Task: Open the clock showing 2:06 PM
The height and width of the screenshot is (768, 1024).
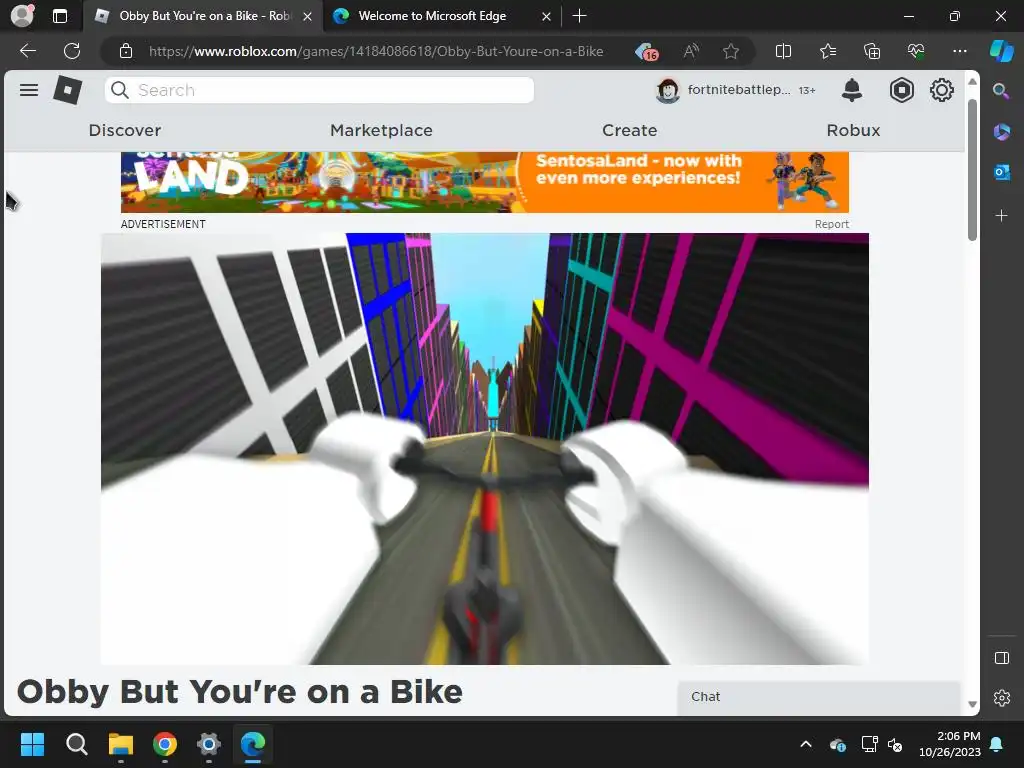Action: click(950, 744)
